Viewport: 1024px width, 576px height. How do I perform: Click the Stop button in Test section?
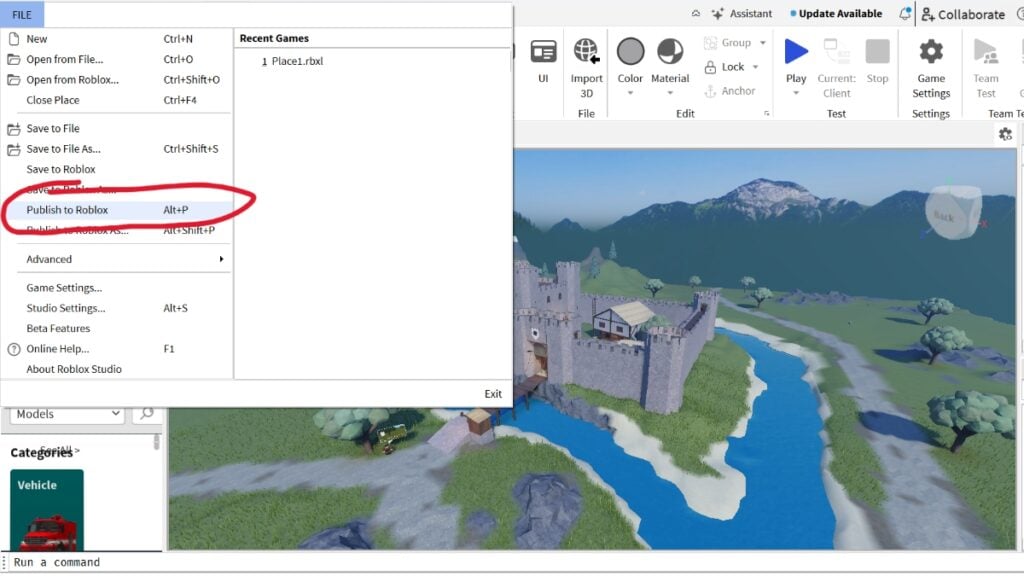[877, 60]
